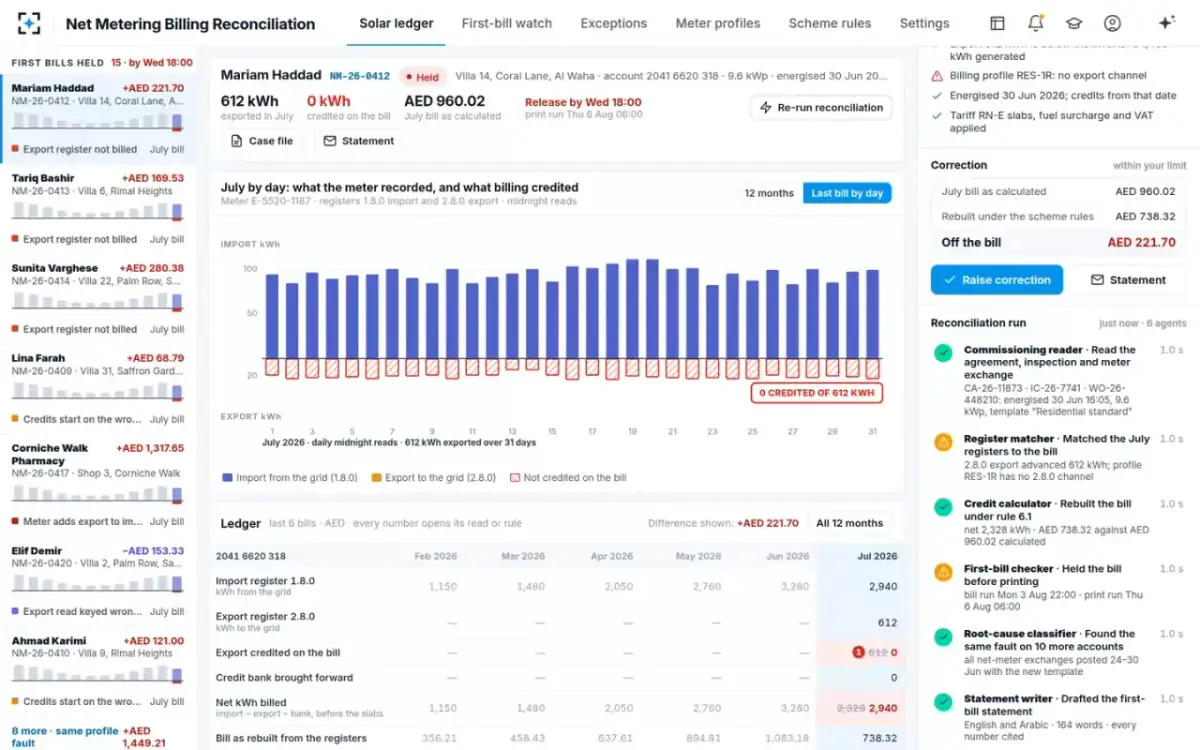The width and height of the screenshot is (1200, 750).
Task: Click Export to the grid legend swatch
Action: (376, 478)
